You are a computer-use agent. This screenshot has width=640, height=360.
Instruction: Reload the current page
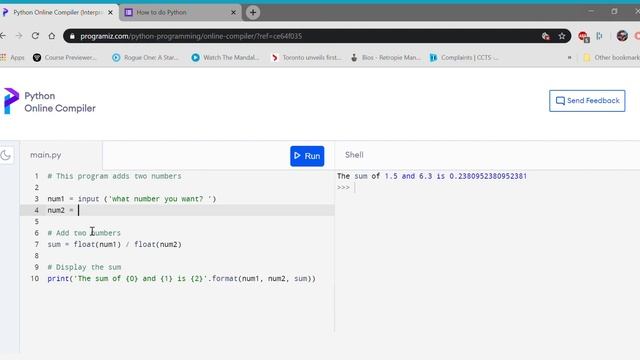36,36
